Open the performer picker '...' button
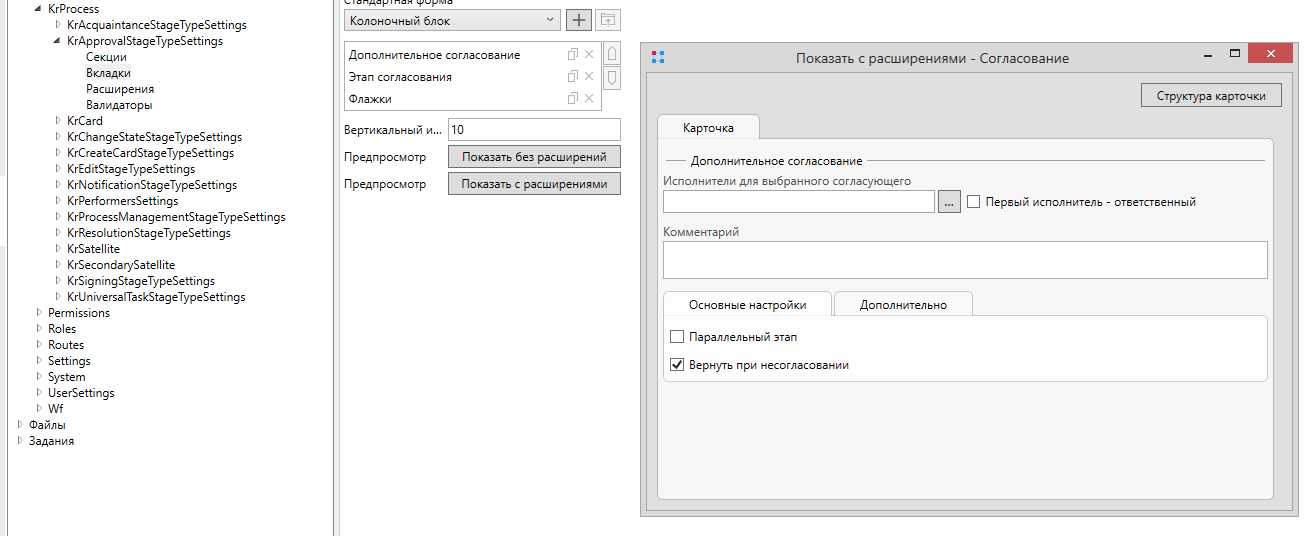This screenshot has height=536, width=1305. (x=949, y=202)
